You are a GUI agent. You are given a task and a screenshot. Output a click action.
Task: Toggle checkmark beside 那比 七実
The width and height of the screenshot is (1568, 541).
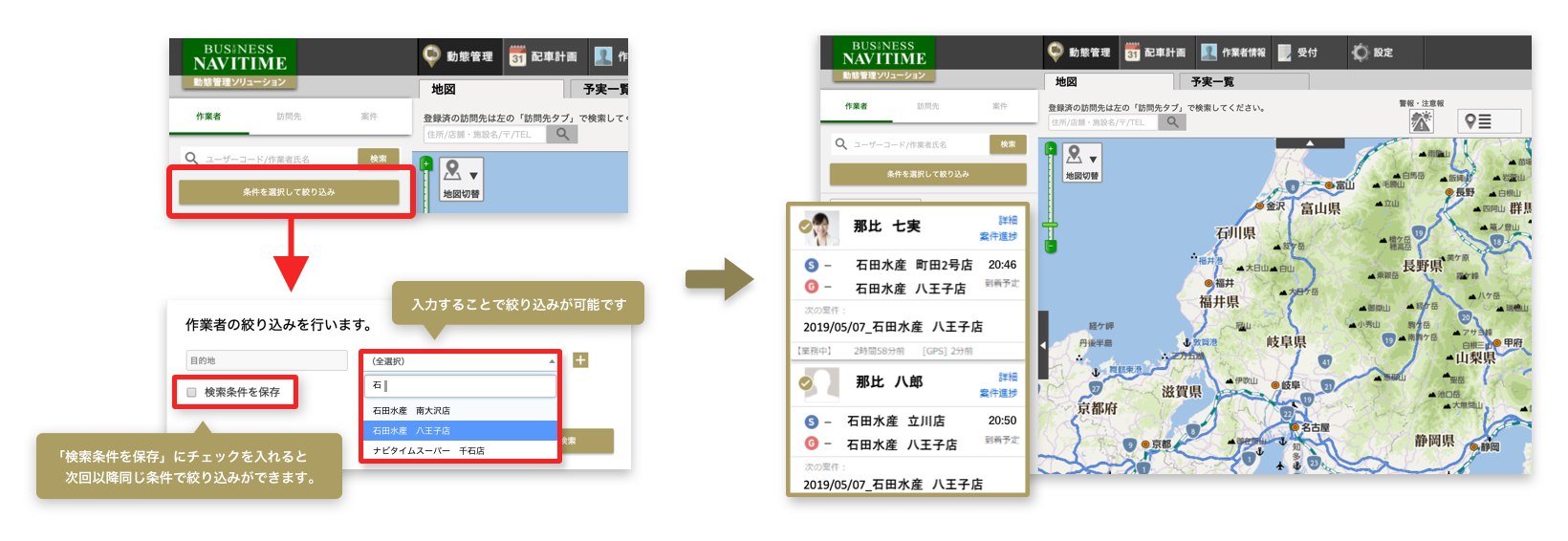click(805, 227)
